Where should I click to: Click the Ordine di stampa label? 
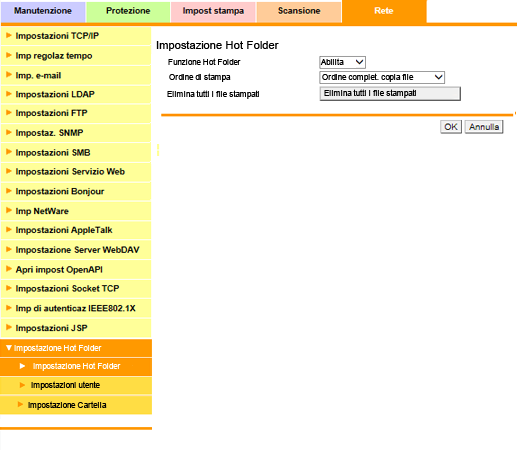[x=199, y=77]
